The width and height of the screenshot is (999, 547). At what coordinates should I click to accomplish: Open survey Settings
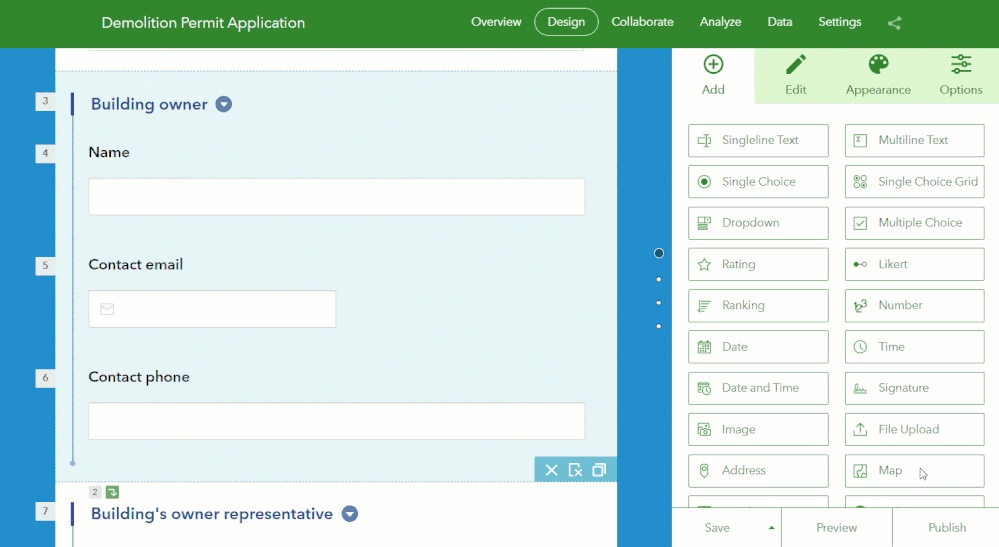[839, 22]
